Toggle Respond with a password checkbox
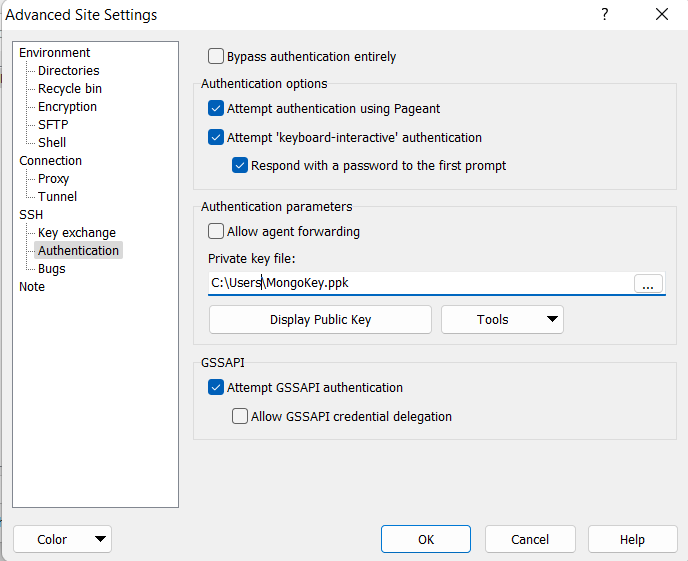This screenshot has width=688, height=561. (240, 165)
